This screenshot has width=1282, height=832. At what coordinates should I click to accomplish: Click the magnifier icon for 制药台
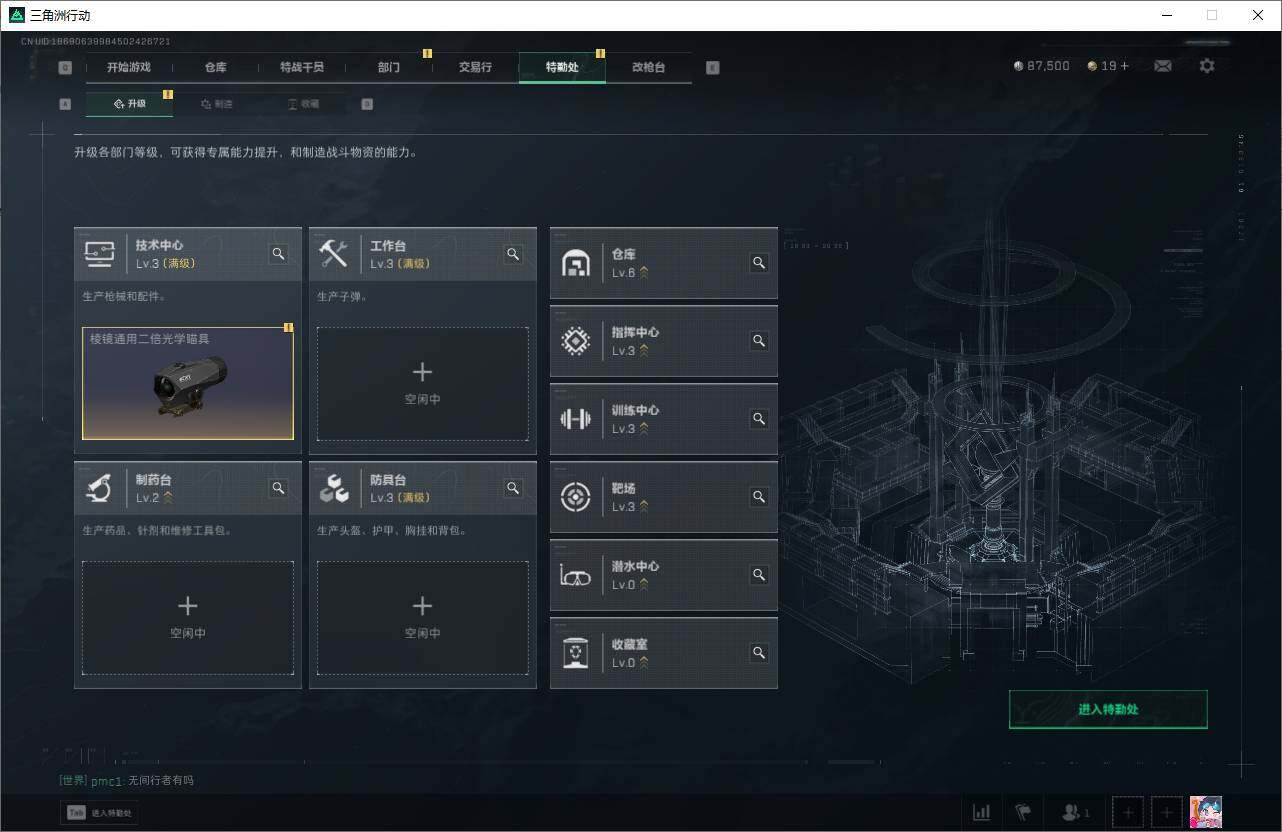pos(279,488)
